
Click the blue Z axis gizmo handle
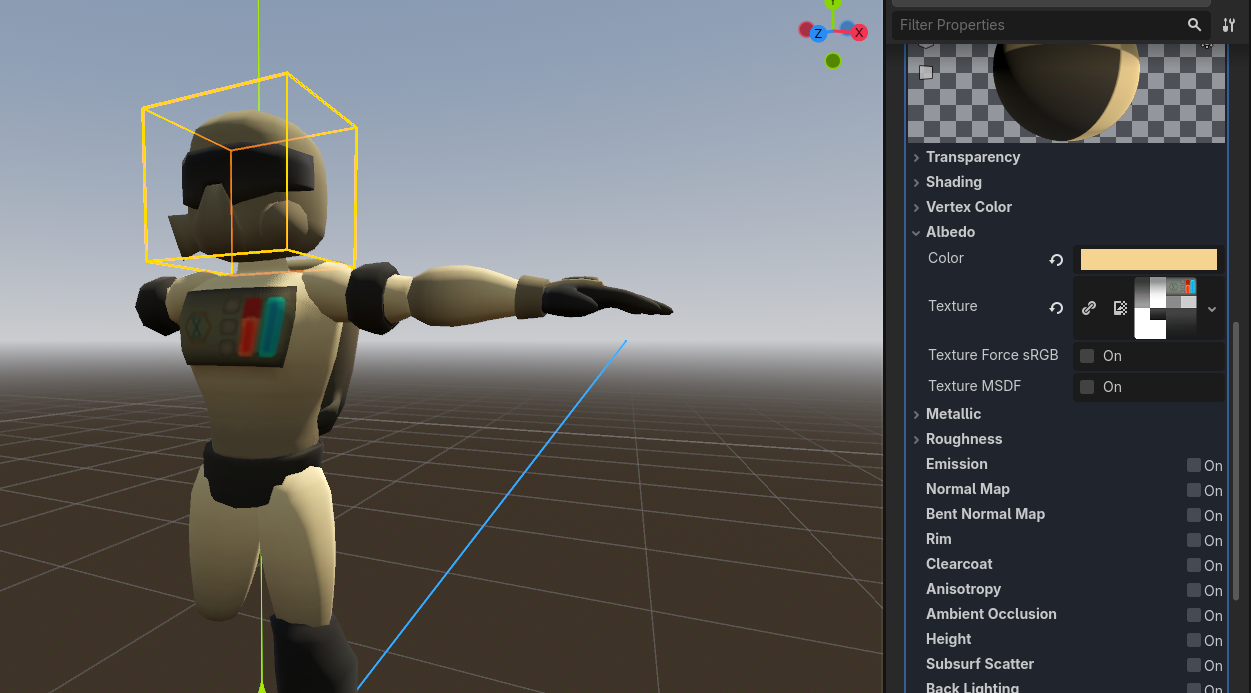[x=817, y=34]
